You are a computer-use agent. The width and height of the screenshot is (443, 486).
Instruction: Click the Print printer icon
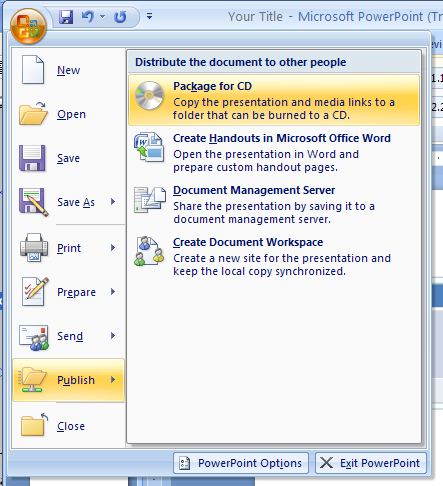[34, 247]
